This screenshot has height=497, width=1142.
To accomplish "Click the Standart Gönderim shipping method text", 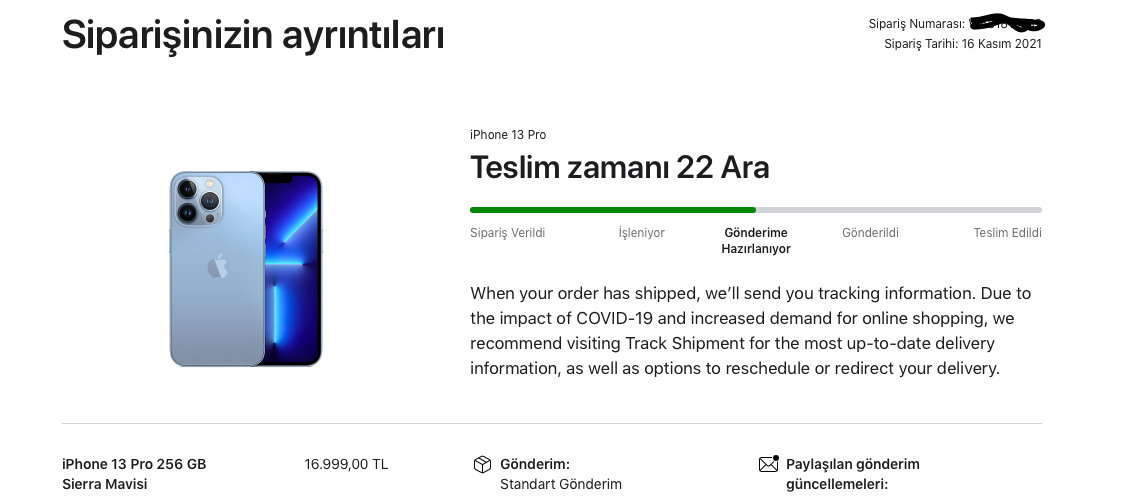I will pos(561,484).
